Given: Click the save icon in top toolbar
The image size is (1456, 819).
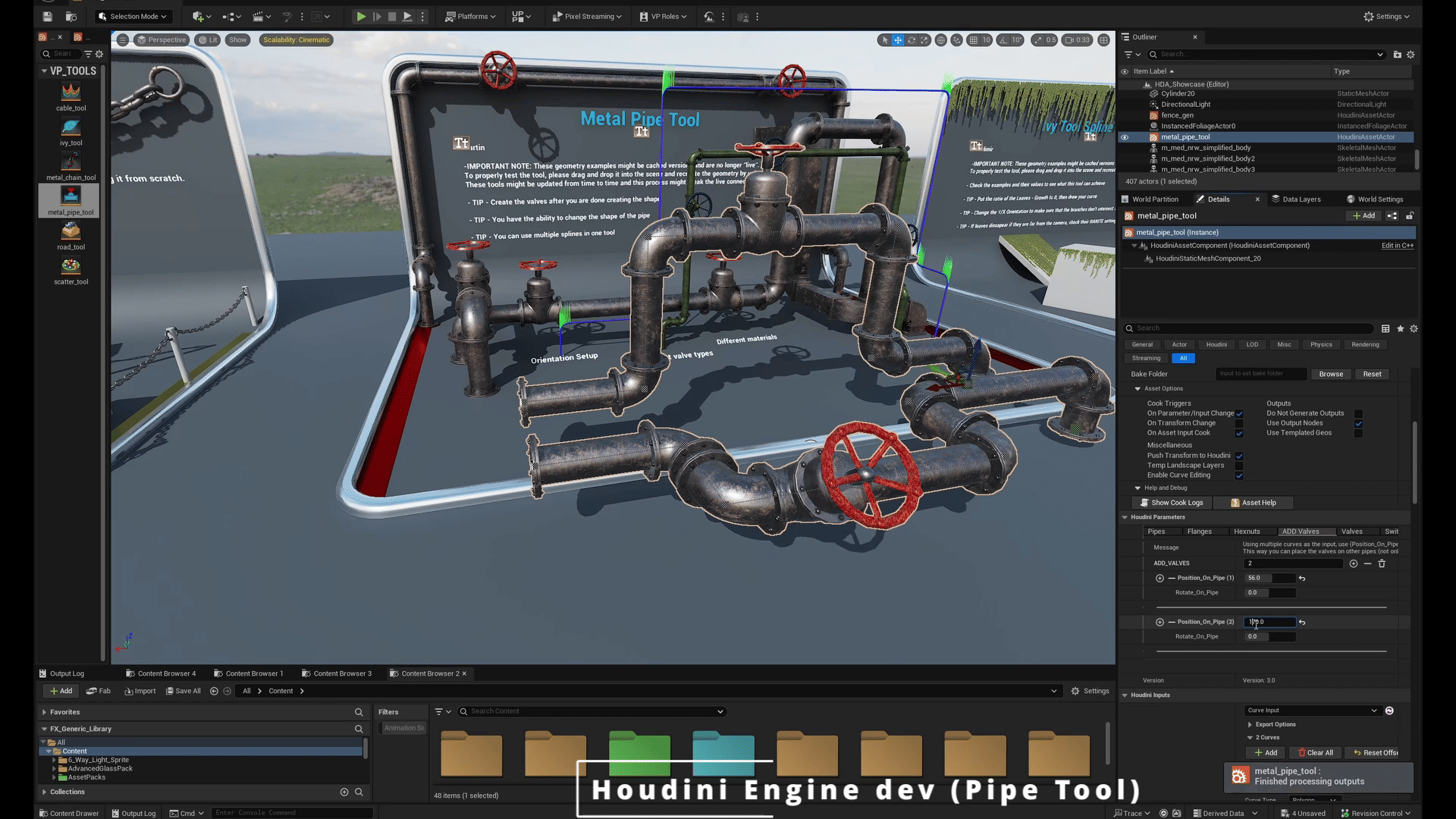Looking at the screenshot, I should pyautogui.click(x=47, y=16).
